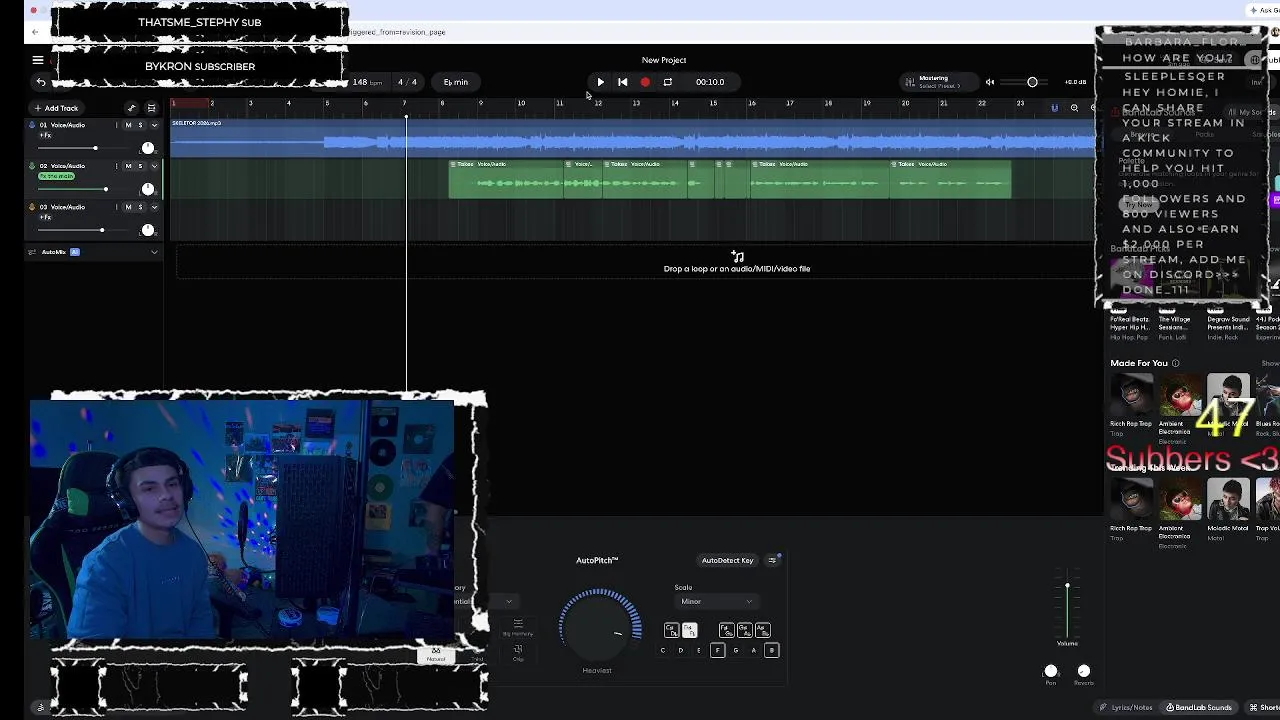This screenshot has width=1280, height=720.
Task: Click the timeline zoom magnifier icon
Action: click(x=1074, y=108)
